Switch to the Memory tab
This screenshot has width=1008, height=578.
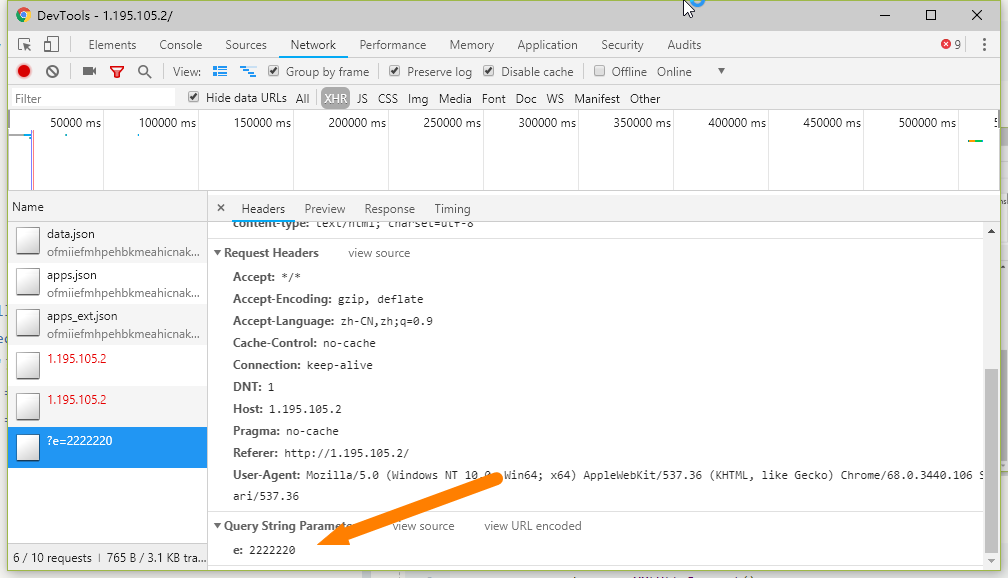click(x=472, y=44)
